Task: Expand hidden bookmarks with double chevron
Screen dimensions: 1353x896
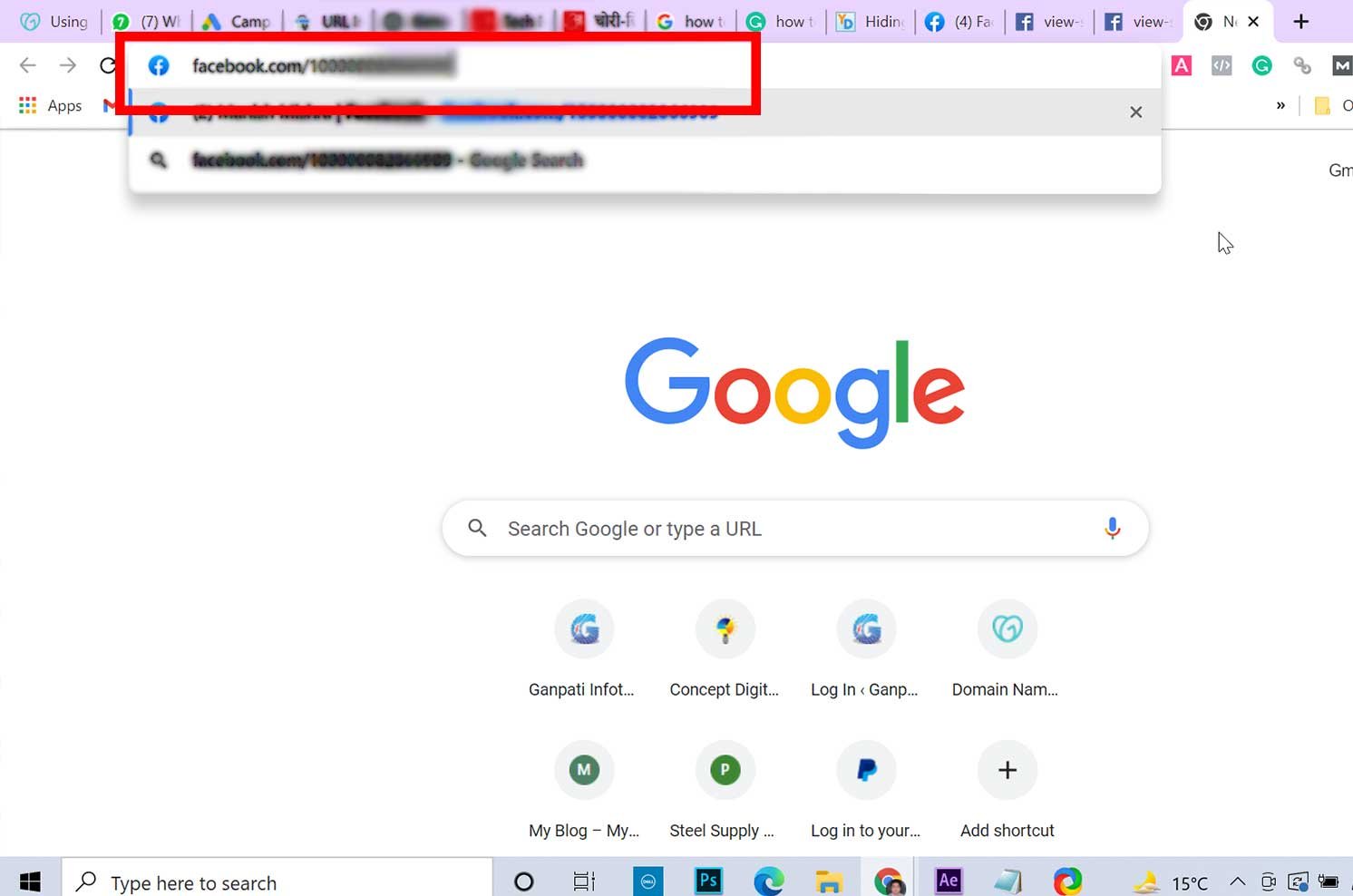Action: pyautogui.click(x=1280, y=106)
